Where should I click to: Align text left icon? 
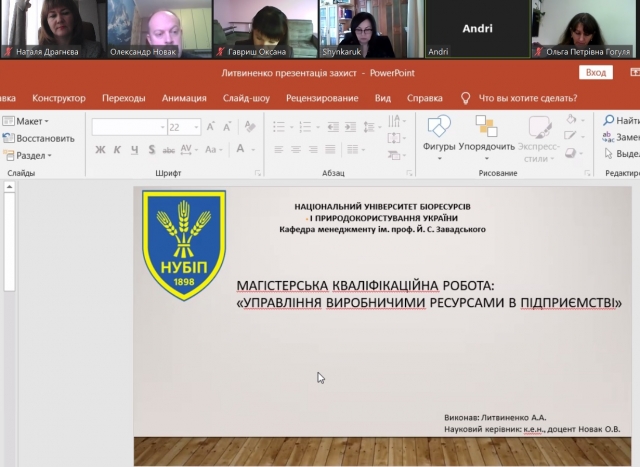point(279,150)
